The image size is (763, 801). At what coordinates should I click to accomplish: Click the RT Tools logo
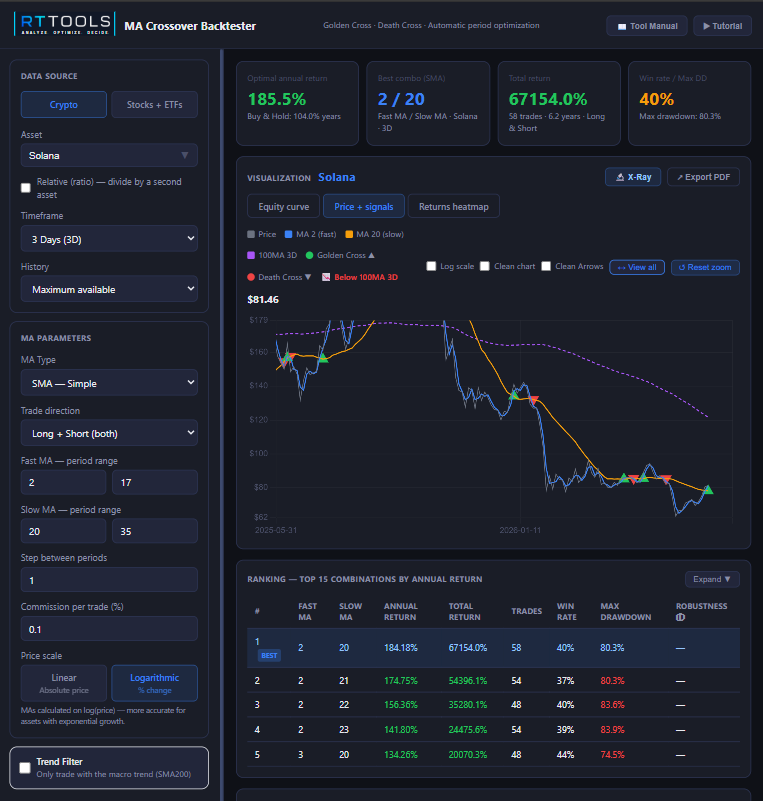[x=64, y=24]
